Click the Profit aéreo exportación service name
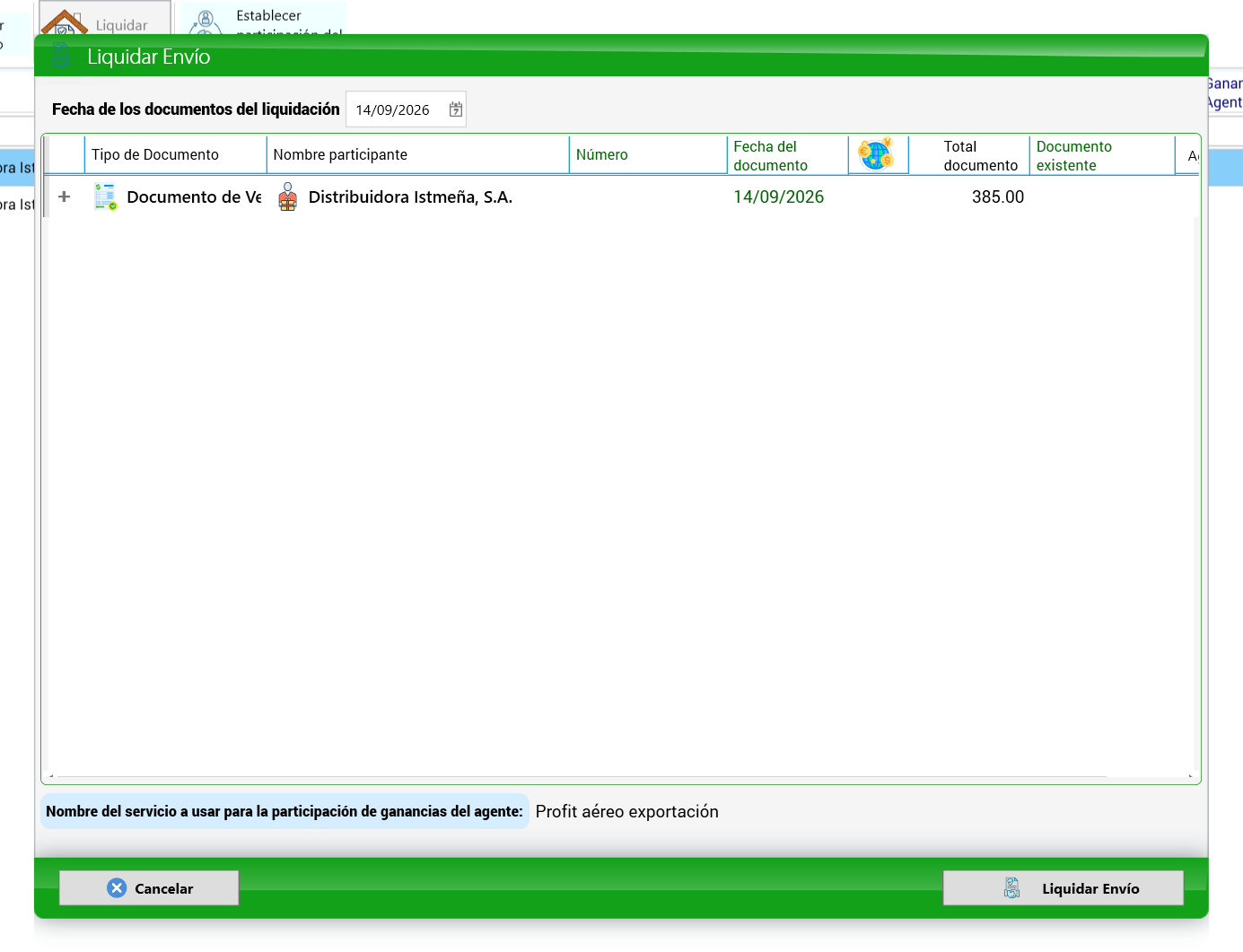 click(x=626, y=811)
